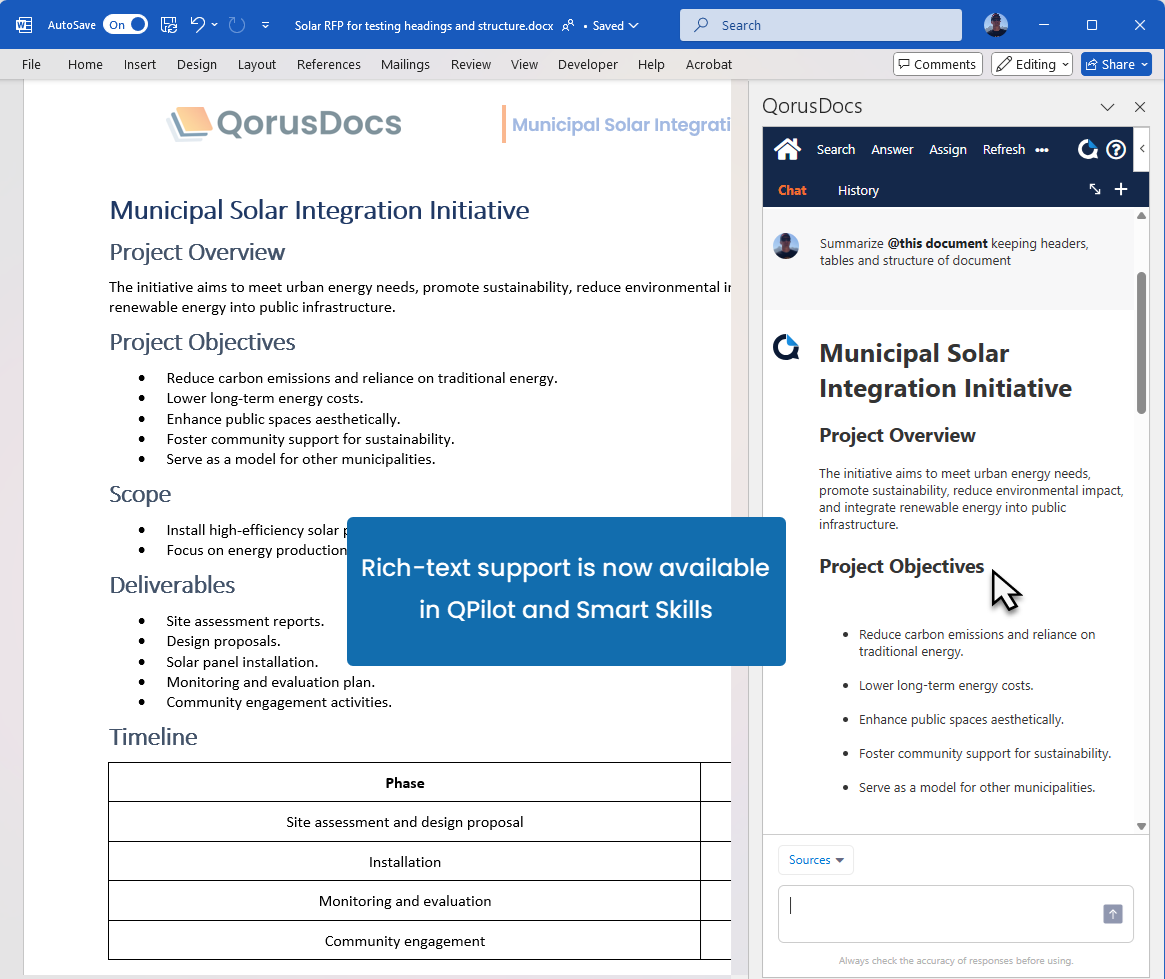Screen dimensions: 1165x979
Task: Click the 'Project Overview' heading in document
Action: click(197, 253)
